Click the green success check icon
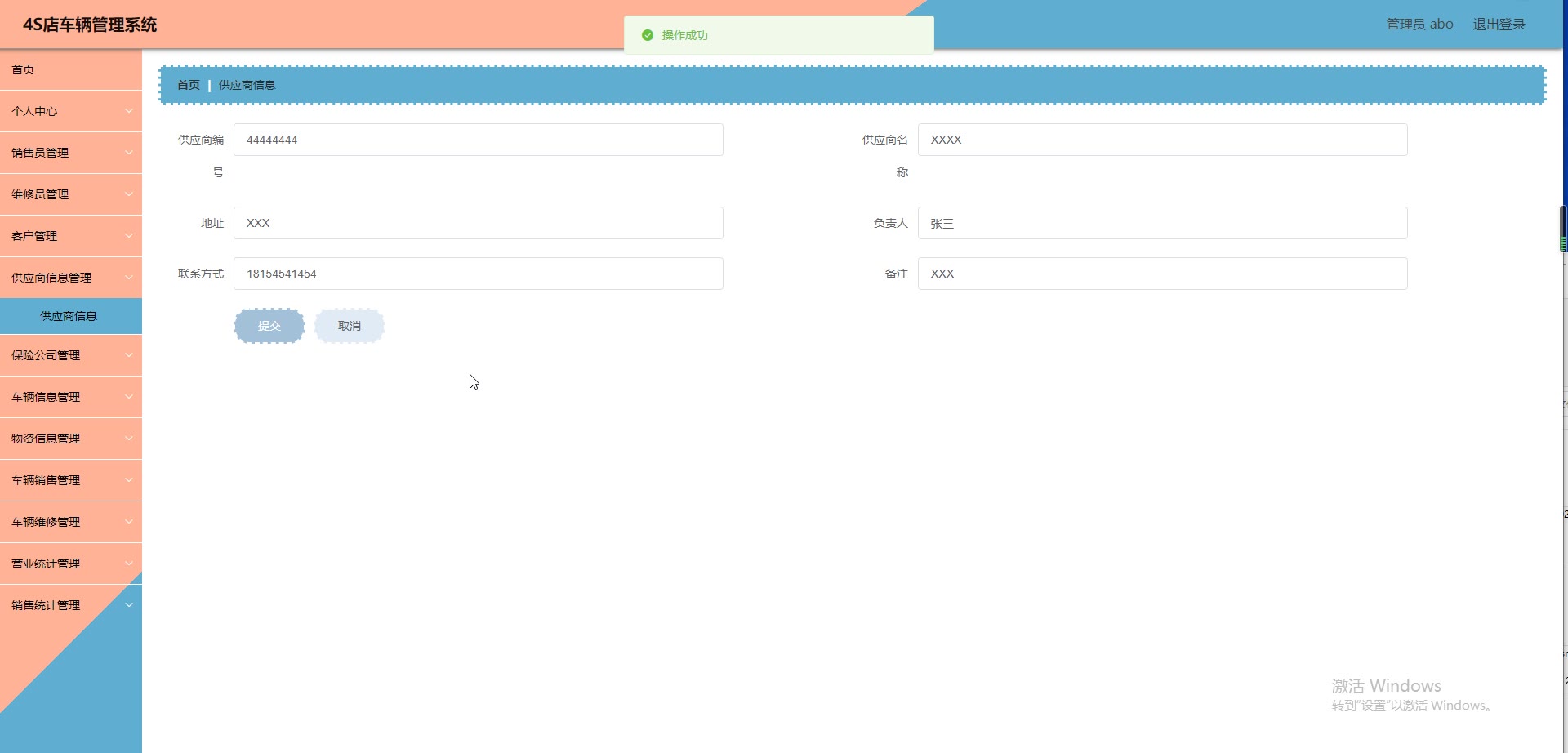This screenshot has height=753, width=1568. (x=648, y=35)
